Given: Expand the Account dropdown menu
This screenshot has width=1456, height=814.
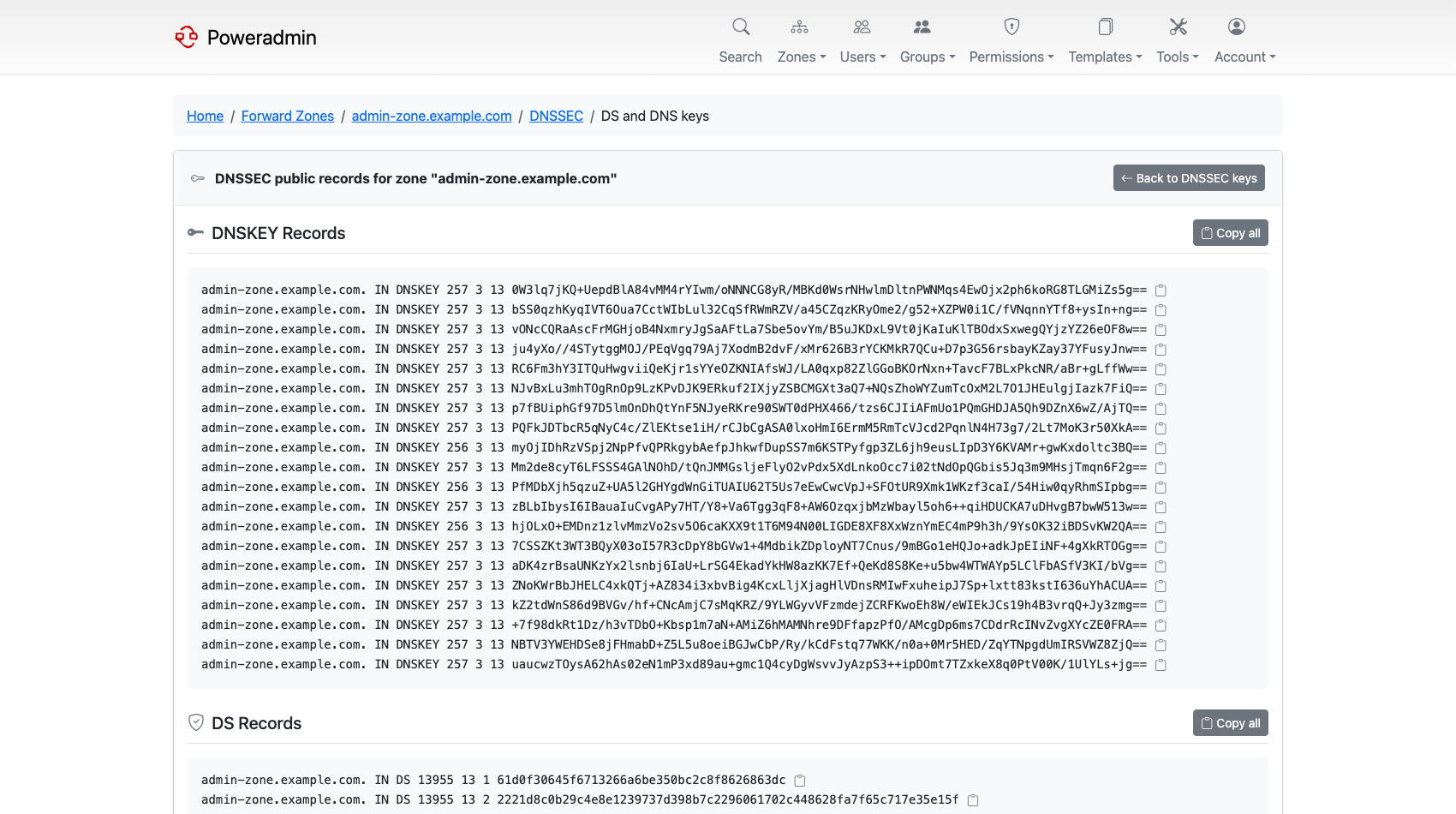Looking at the screenshot, I should (x=1245, y=57).
